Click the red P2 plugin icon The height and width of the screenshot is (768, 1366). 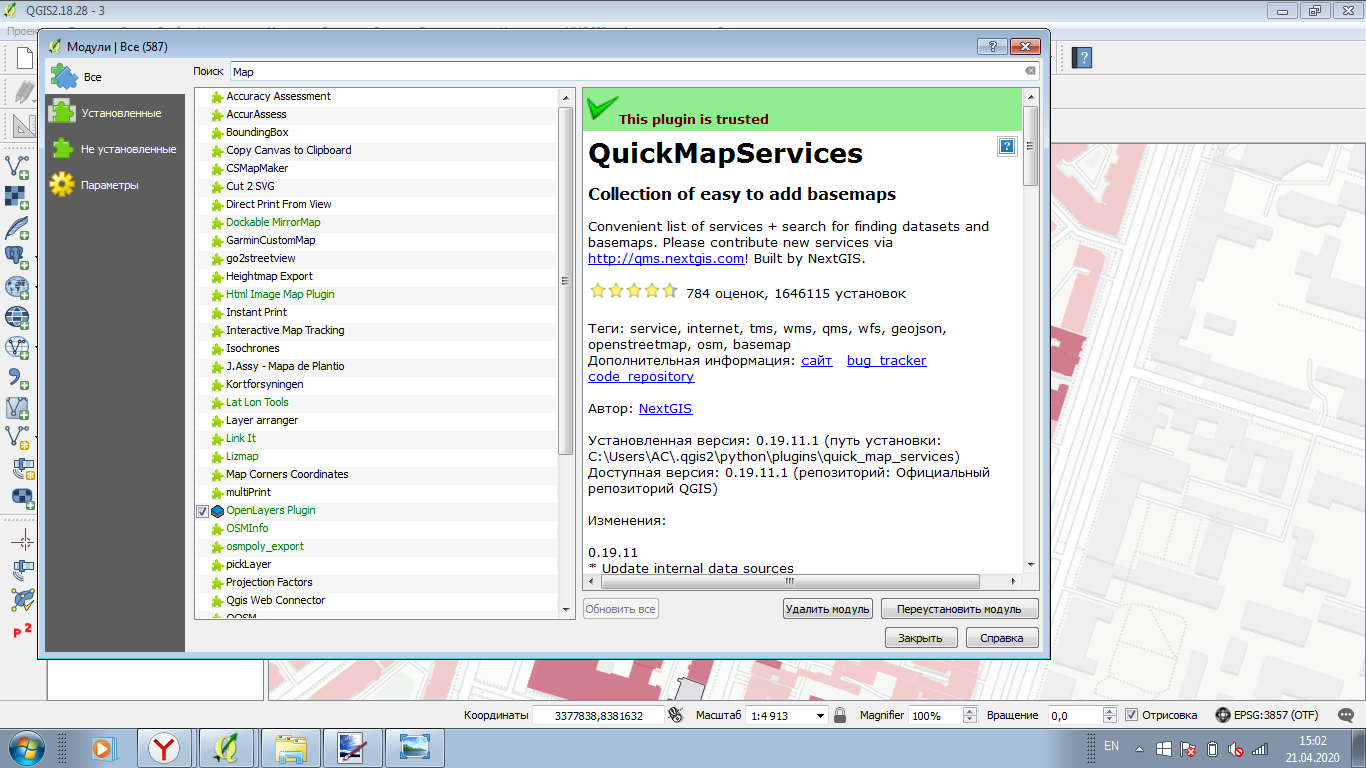tap(21, 630)
